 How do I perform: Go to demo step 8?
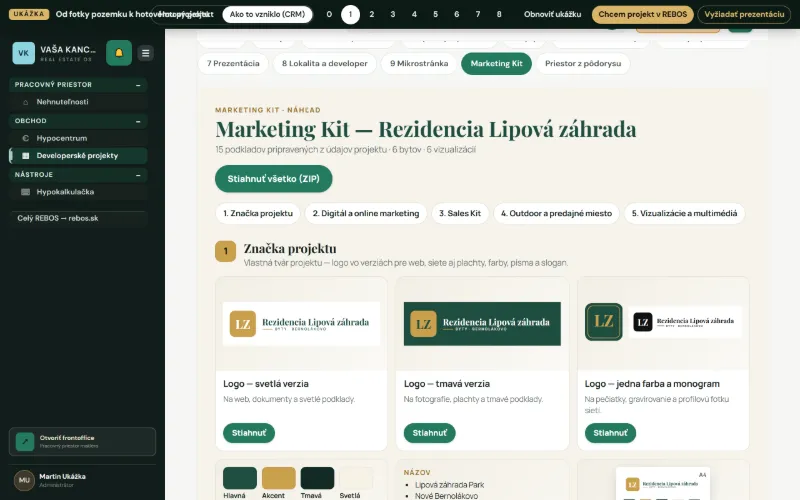click(x=499, y=14)
